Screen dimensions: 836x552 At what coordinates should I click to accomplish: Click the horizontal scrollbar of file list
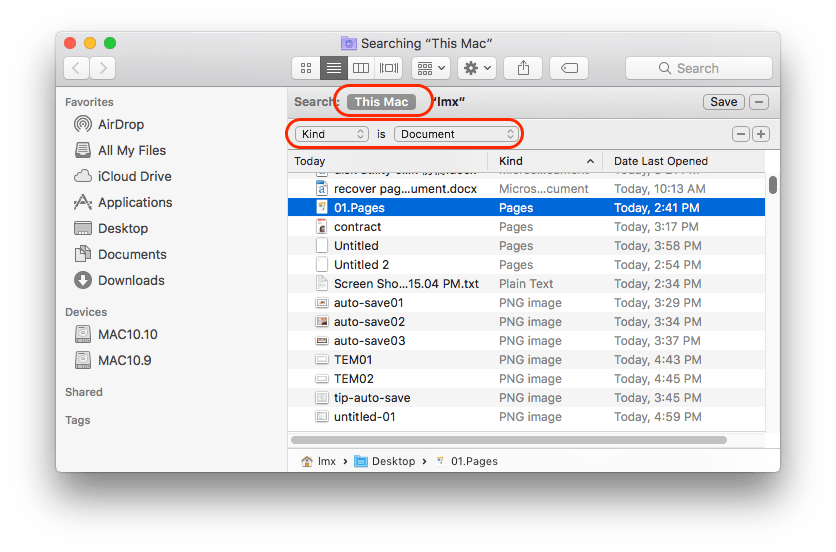point(508,439)
